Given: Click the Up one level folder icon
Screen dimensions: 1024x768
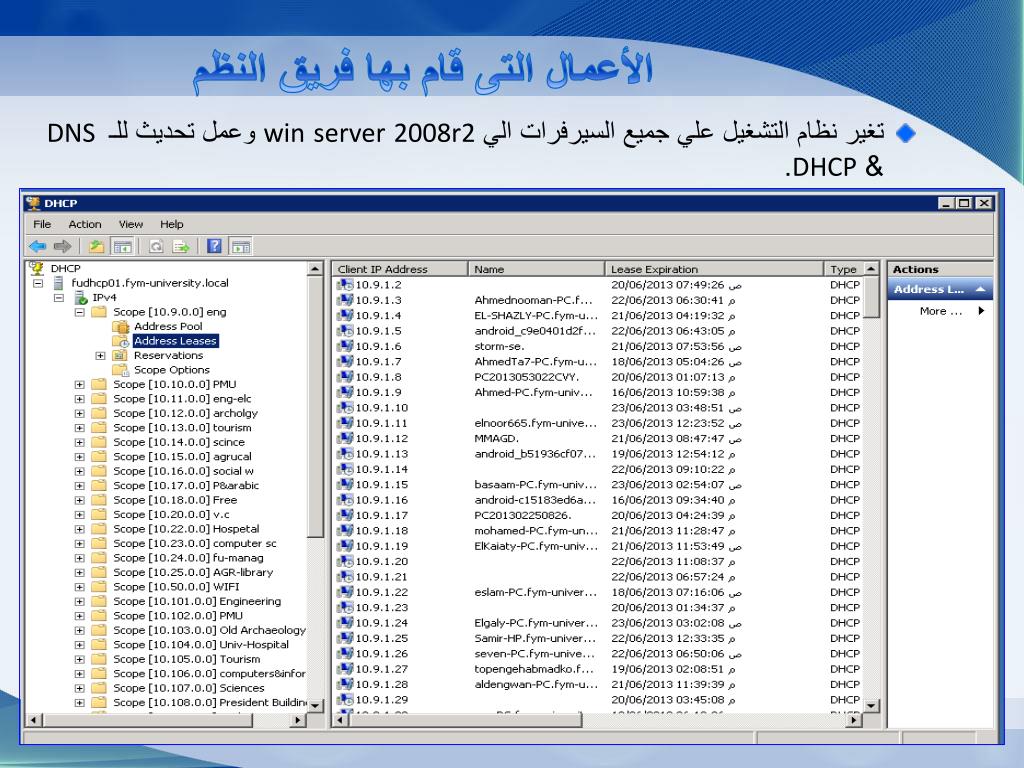Looking at the screenshot, I should [x=97, y=246].
